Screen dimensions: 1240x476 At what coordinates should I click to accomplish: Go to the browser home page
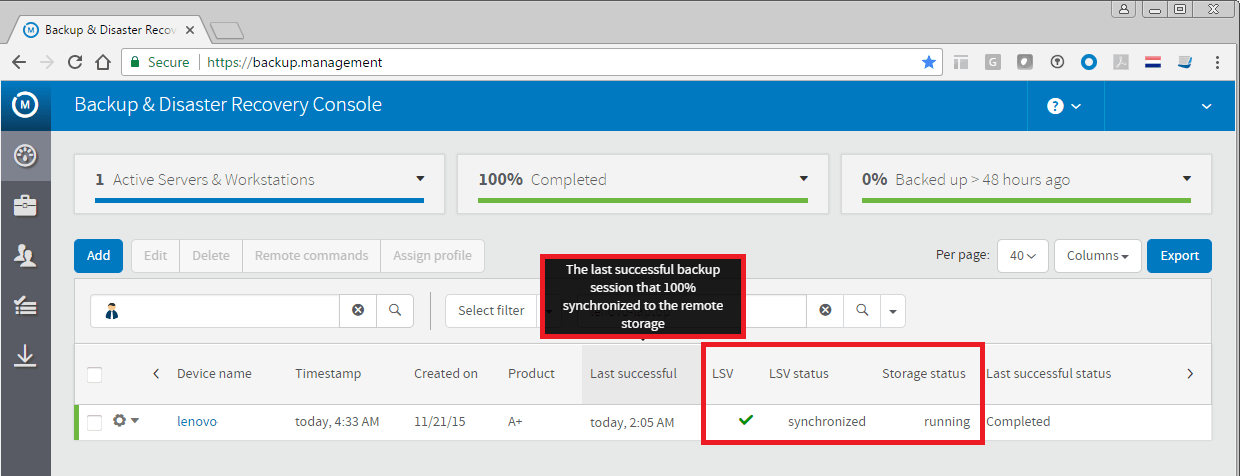(102, 62)
